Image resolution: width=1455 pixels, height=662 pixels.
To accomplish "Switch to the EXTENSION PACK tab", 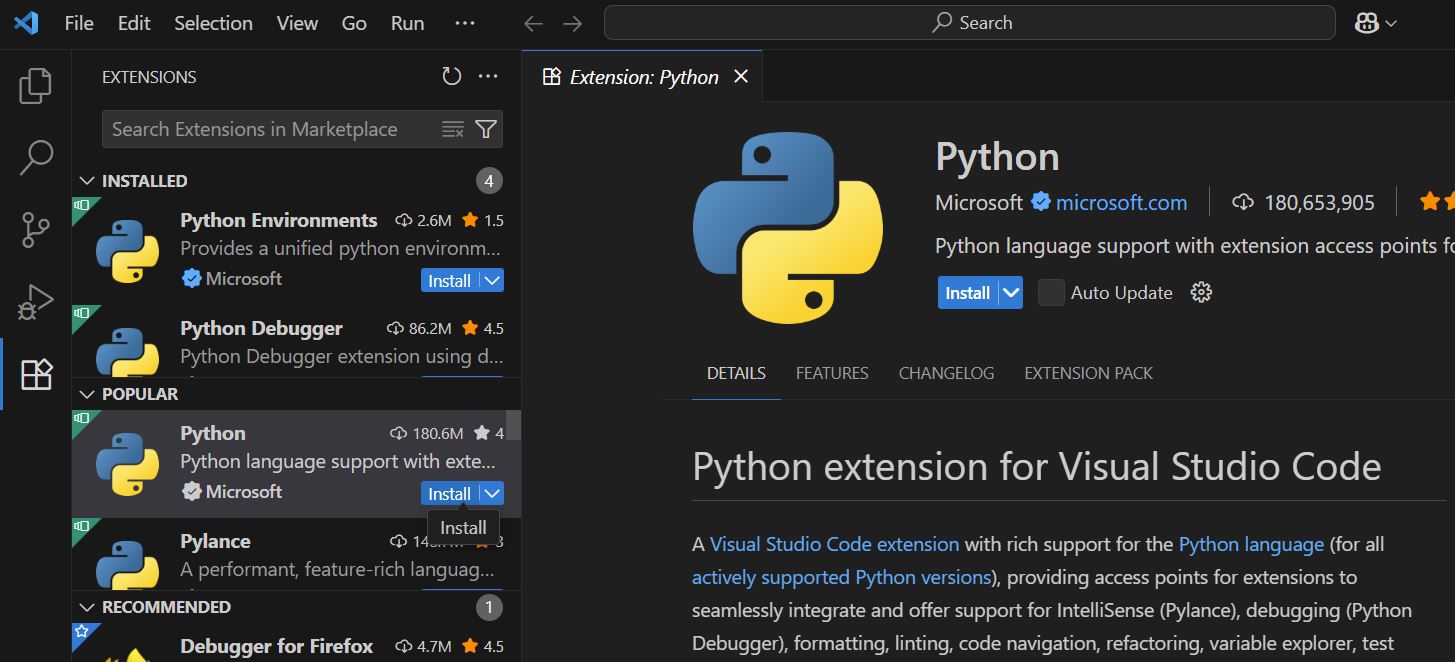I will pyautogui.click(x=1088, y=373).
